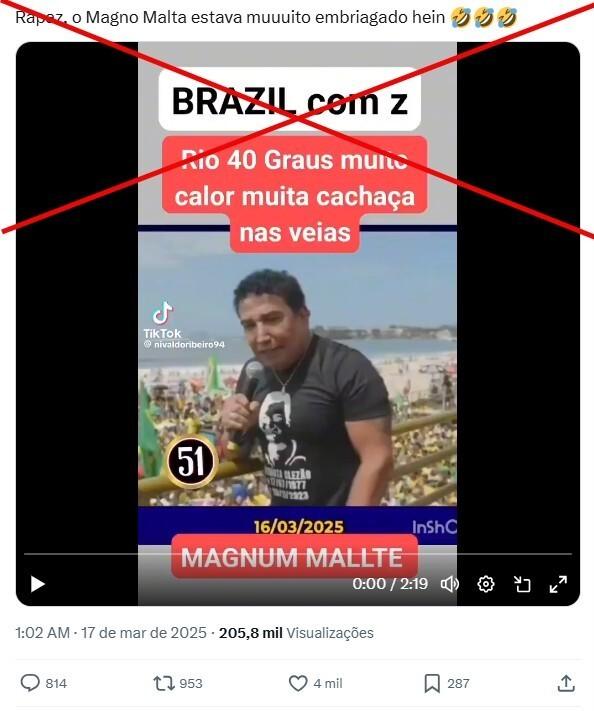The image size is (594, 711).
Task: Seek along the video progress bar
Action: point(297,554)
